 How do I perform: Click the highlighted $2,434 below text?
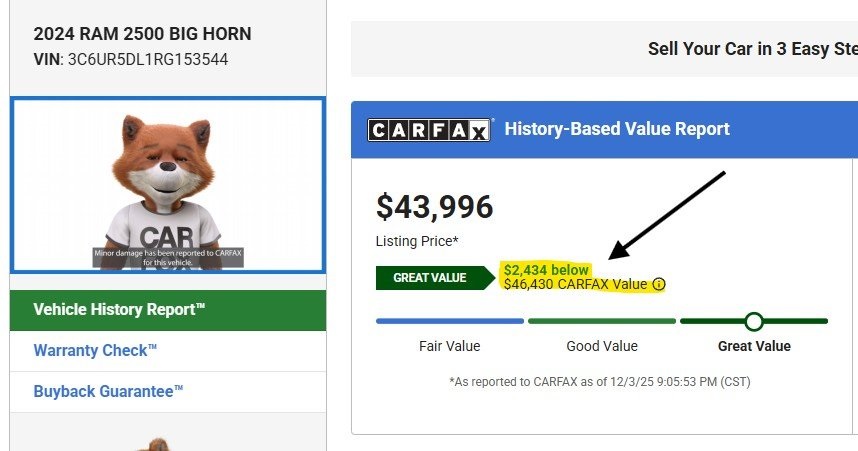546,270
